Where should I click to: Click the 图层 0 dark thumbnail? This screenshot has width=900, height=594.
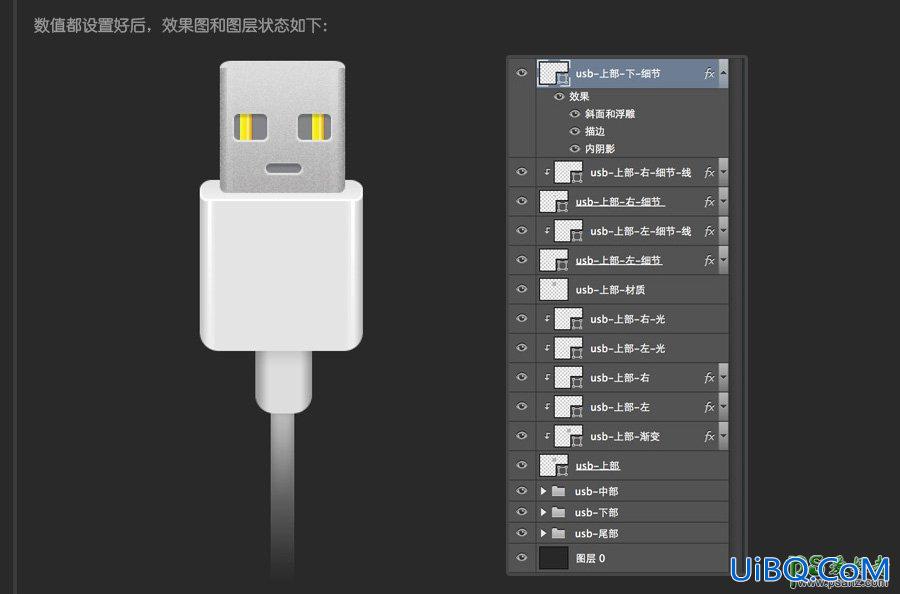pos(553,558)
